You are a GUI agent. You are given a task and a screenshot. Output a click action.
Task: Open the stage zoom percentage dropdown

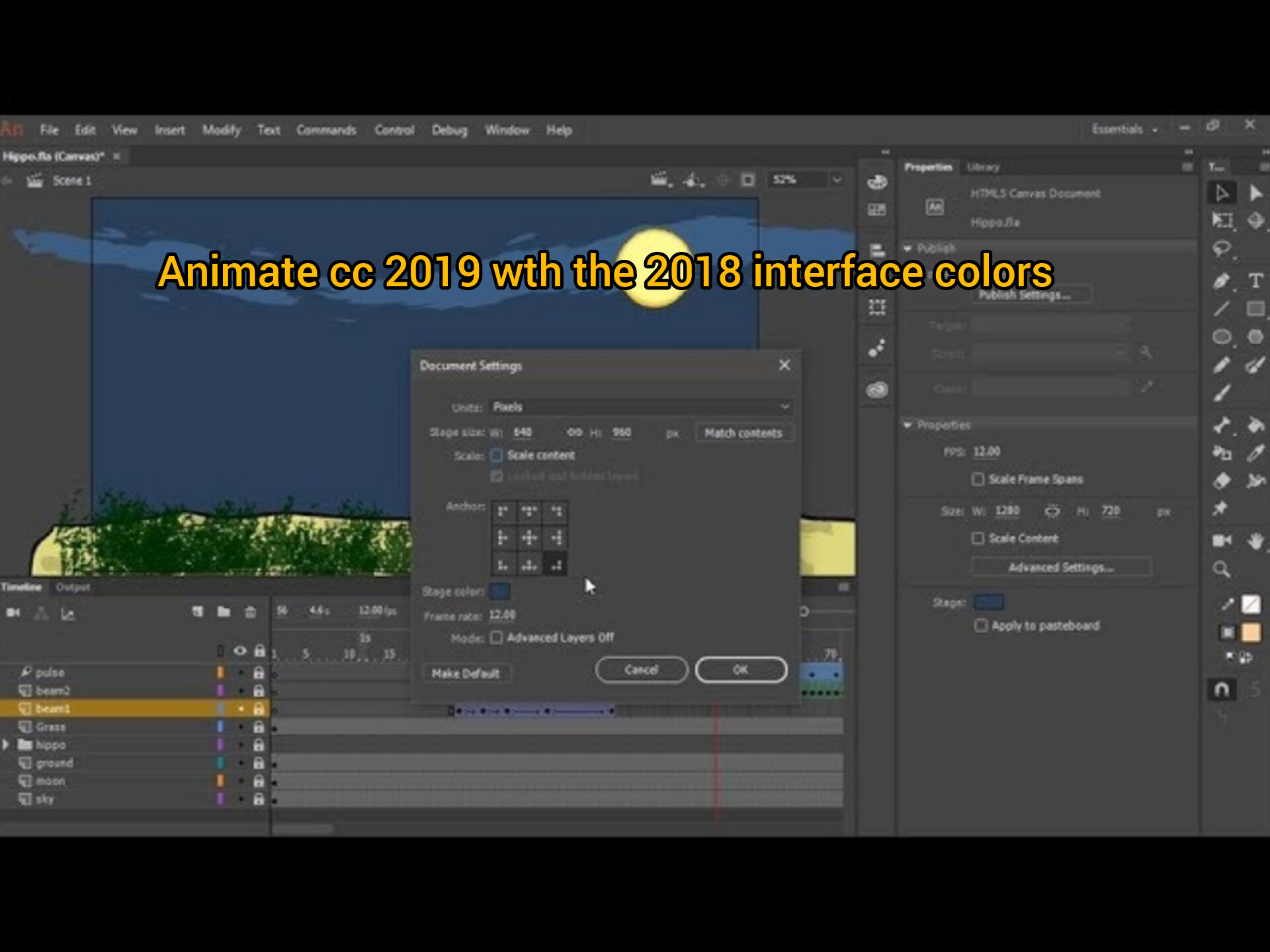click(x=835, y=179)
